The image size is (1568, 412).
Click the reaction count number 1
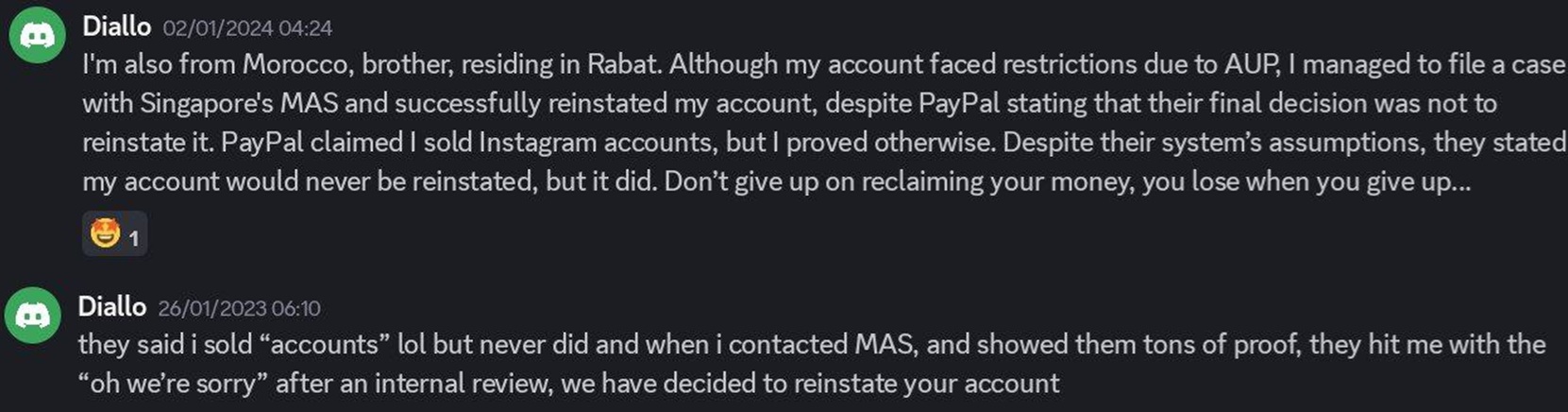134,238
